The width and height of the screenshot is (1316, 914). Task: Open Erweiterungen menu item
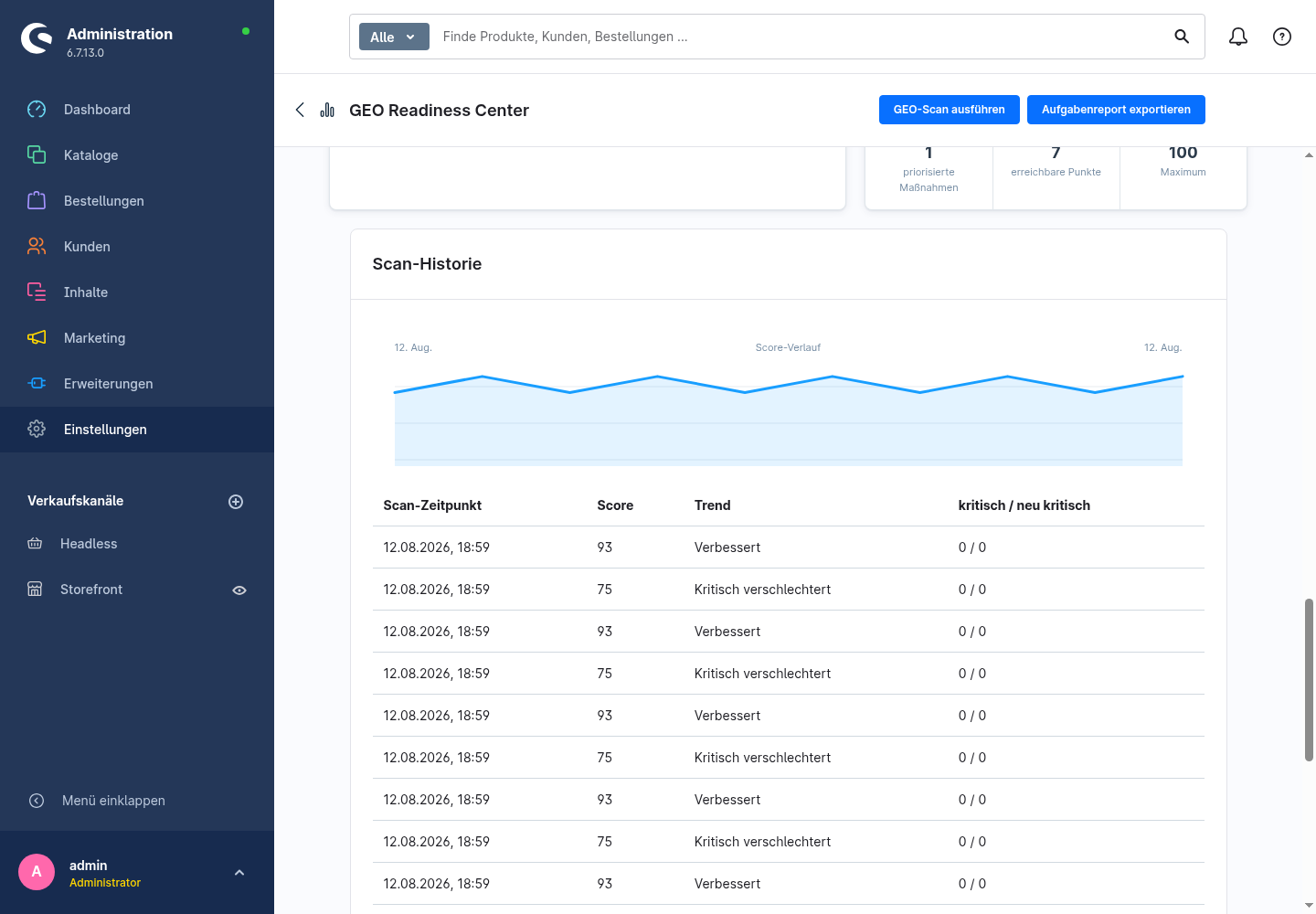pyautogui.click(x=137, y=384)
